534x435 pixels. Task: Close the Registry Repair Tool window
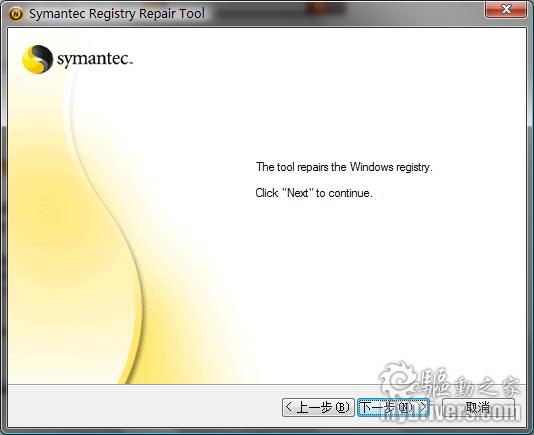pyautogui.click(x=506, y=10)
